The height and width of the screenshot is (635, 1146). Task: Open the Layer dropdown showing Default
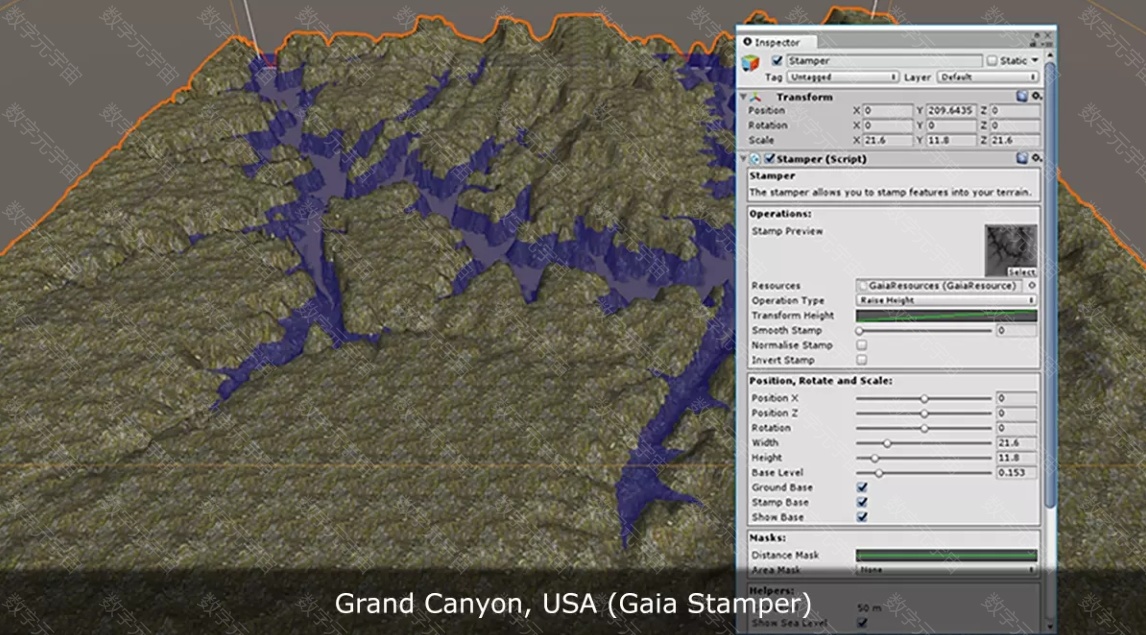pyautogui.click(x=987, y=77)
